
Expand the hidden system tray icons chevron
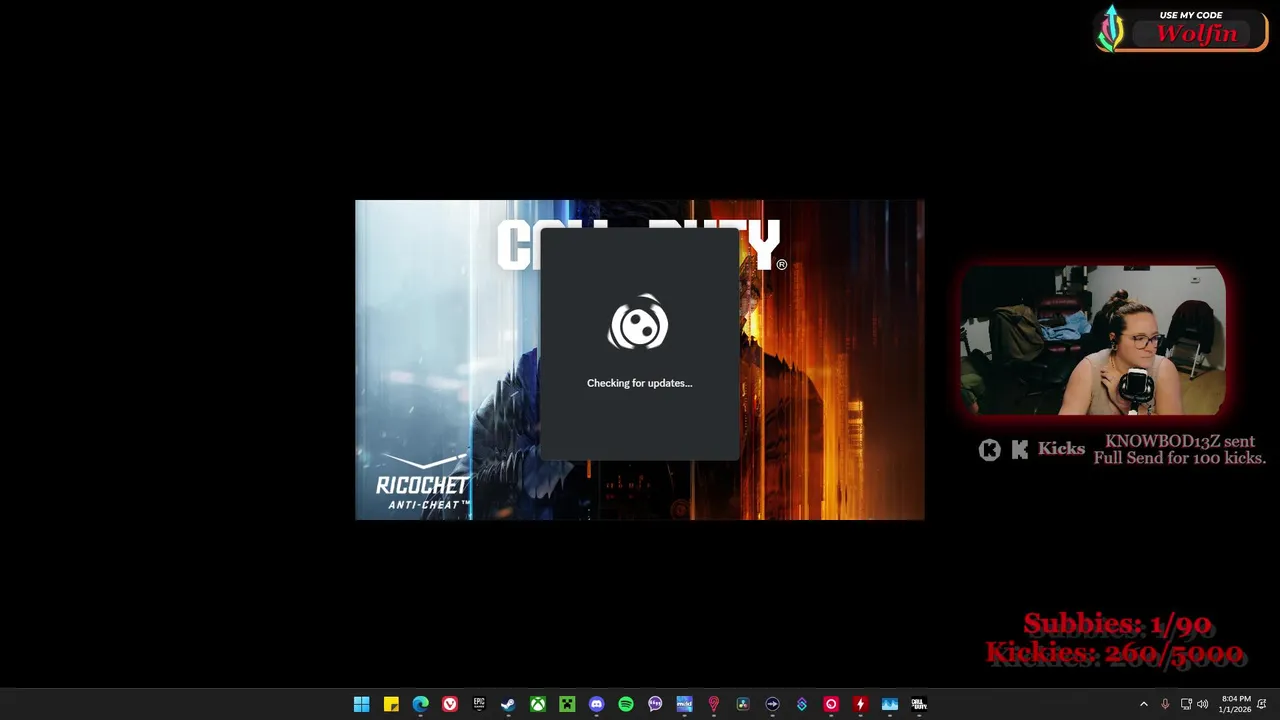click(x=1144, y=704)
